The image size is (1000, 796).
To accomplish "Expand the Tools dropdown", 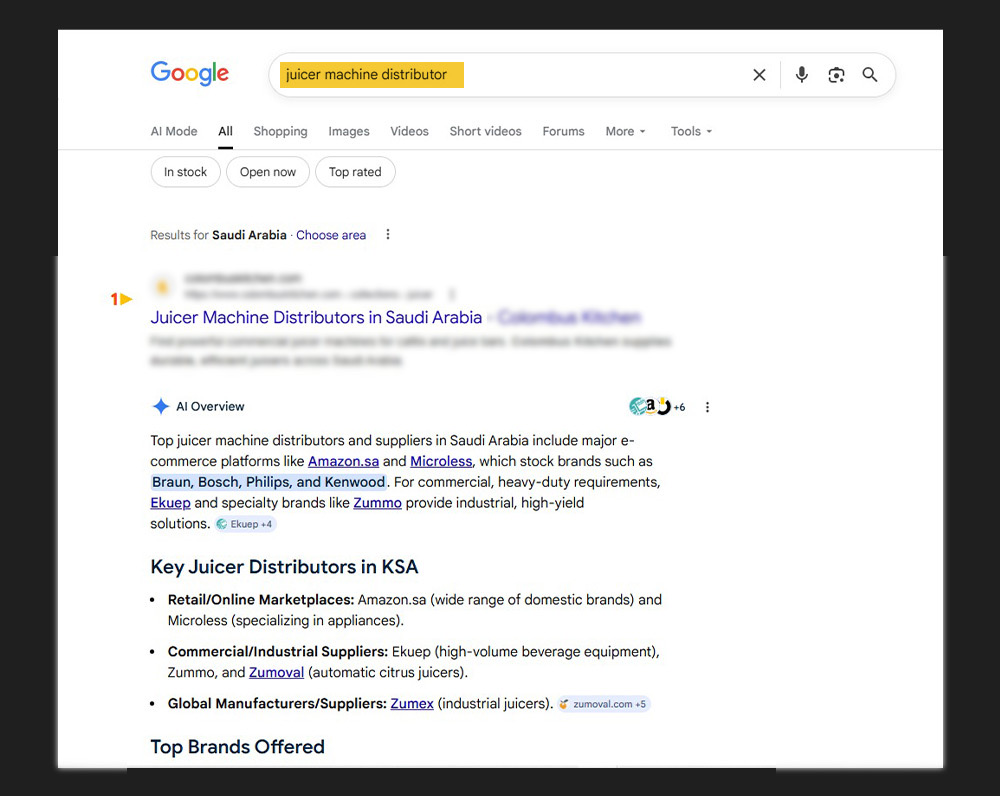I will tap(691, 131).
